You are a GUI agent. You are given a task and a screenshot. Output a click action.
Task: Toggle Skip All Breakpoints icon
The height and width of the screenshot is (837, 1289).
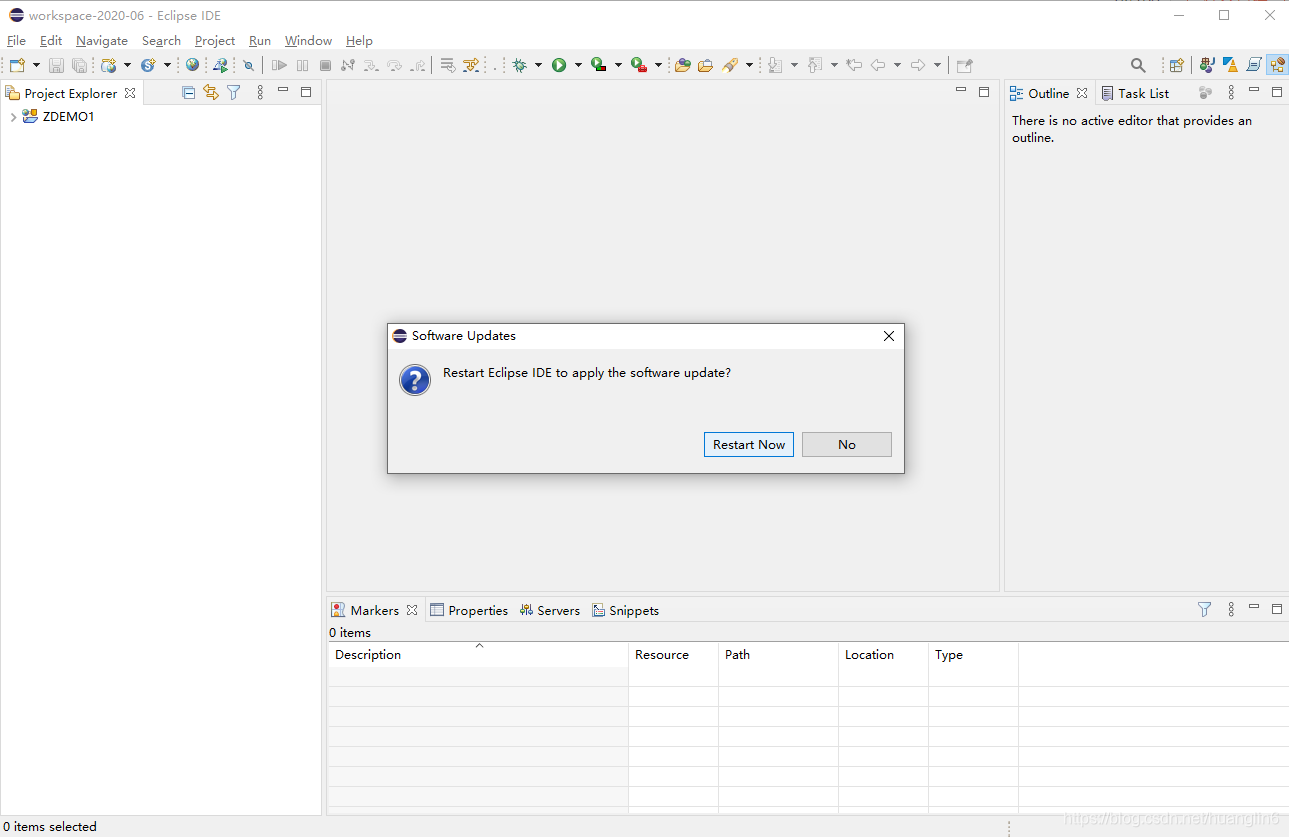click(248, 65)
